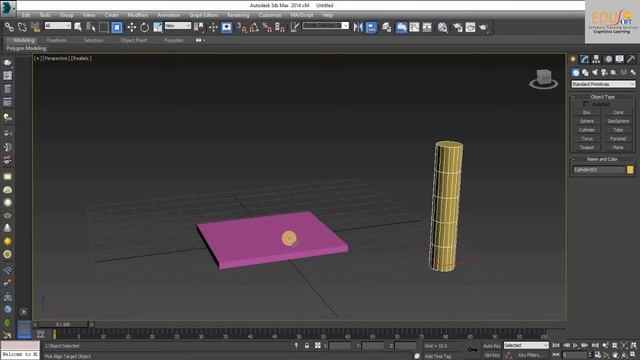Toggle the Percent Snap button
Image resolution: width=640 pixels, height=360 pixels.
[267, 27]
